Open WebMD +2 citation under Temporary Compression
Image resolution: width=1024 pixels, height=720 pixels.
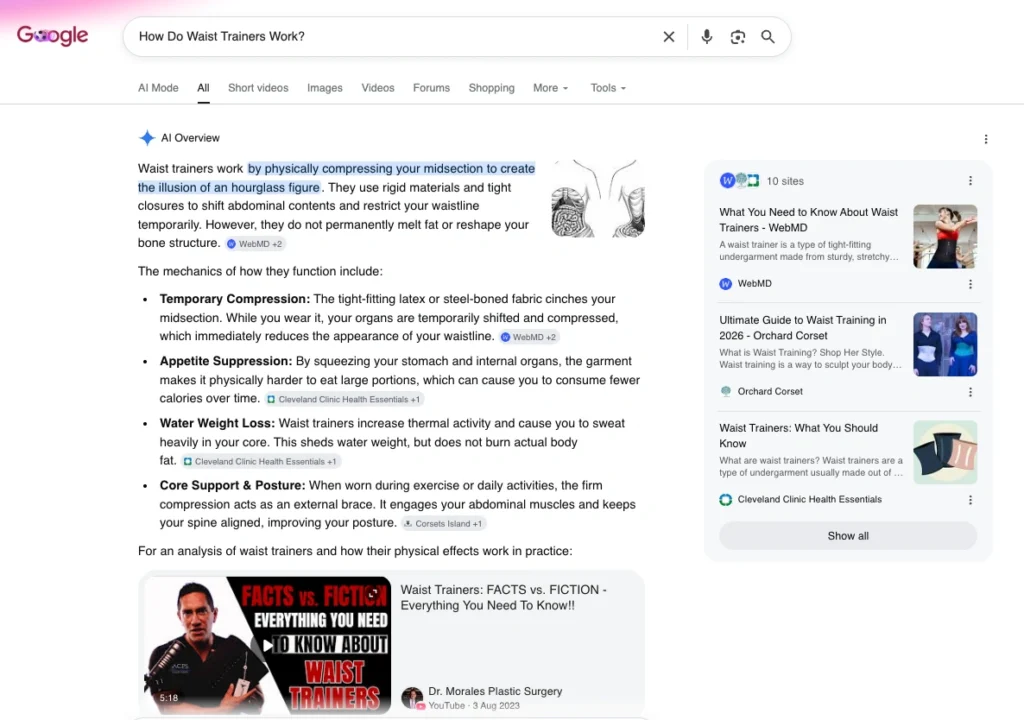click(x=528, y=337)
